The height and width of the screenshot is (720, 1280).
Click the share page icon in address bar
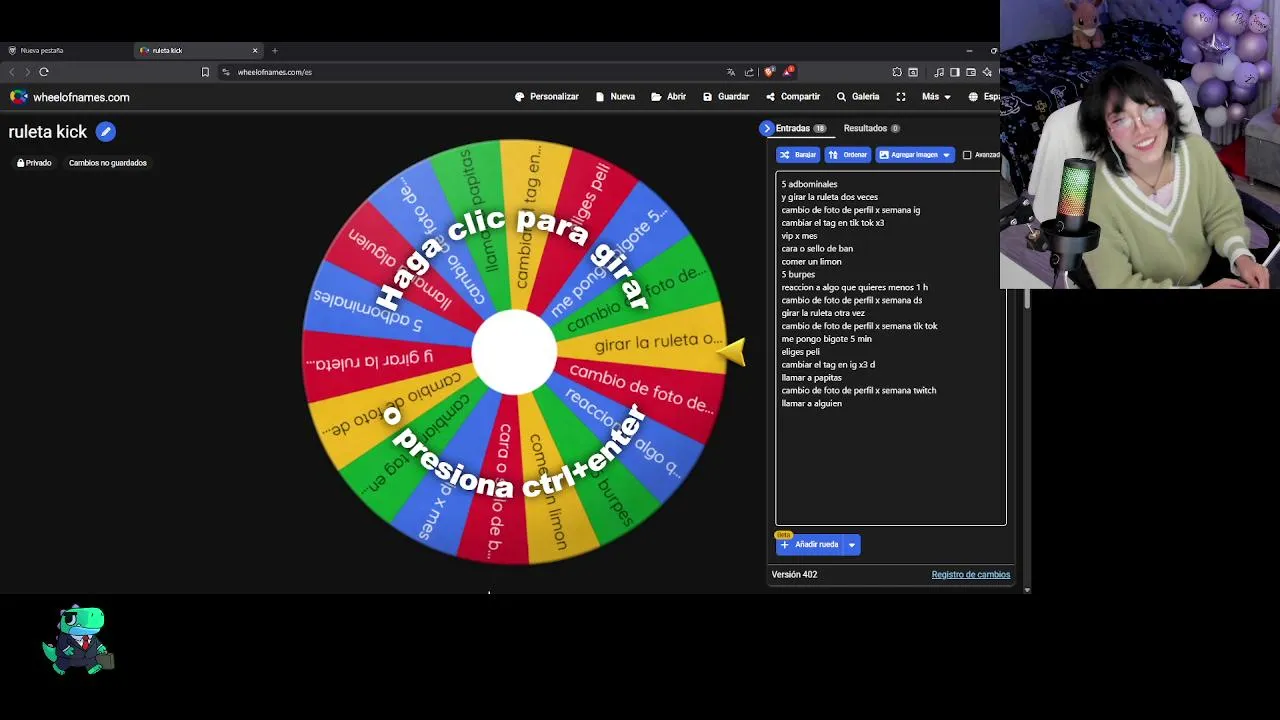tap(749, 72)
